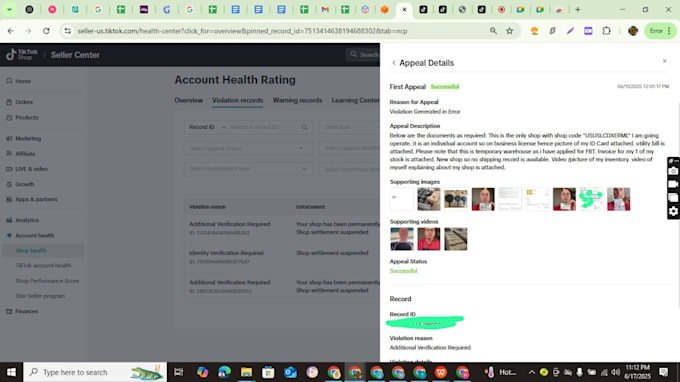Viewport: 680px width, 382px height.
Task: Open third supporting image thumbnail
Action: point(456,199)
